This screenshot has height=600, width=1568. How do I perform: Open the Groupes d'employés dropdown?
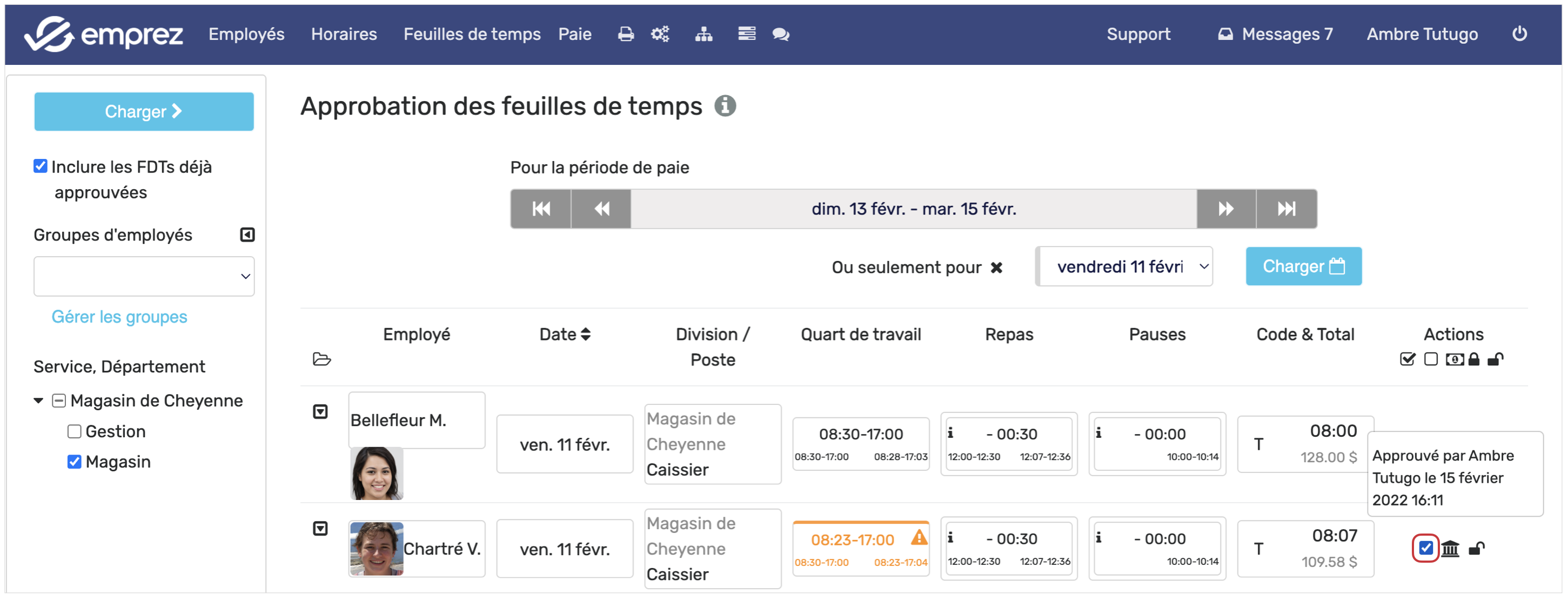(144, 277)
